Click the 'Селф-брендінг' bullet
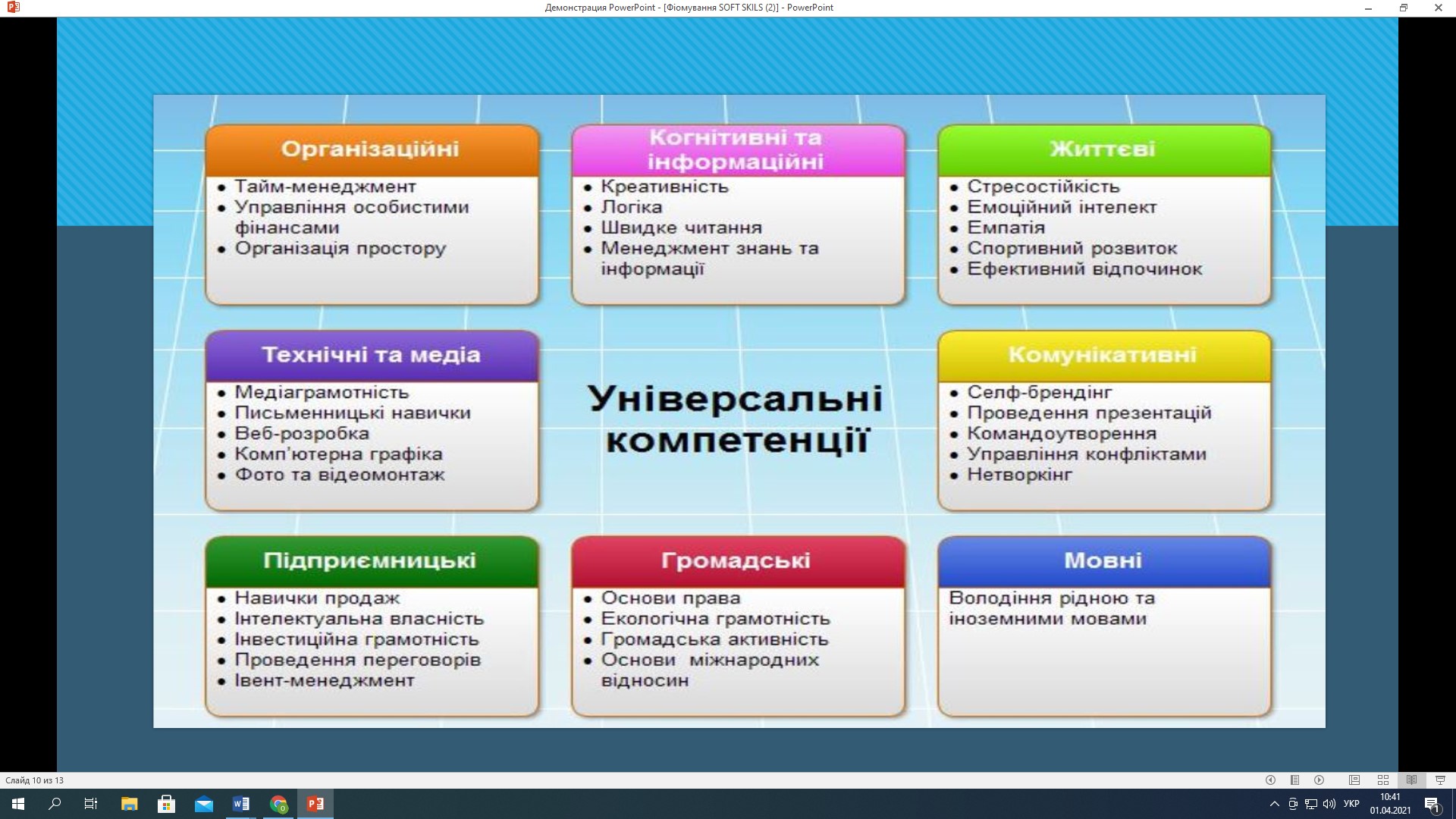This screenshot has width=1456, height=819. [x=1040, y=393]
